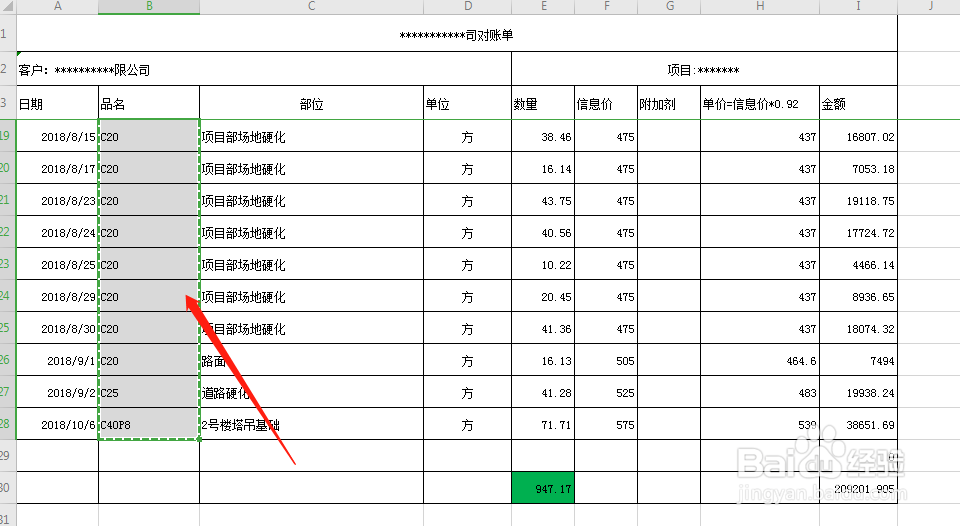Click the 信息价 header cell

606,103
